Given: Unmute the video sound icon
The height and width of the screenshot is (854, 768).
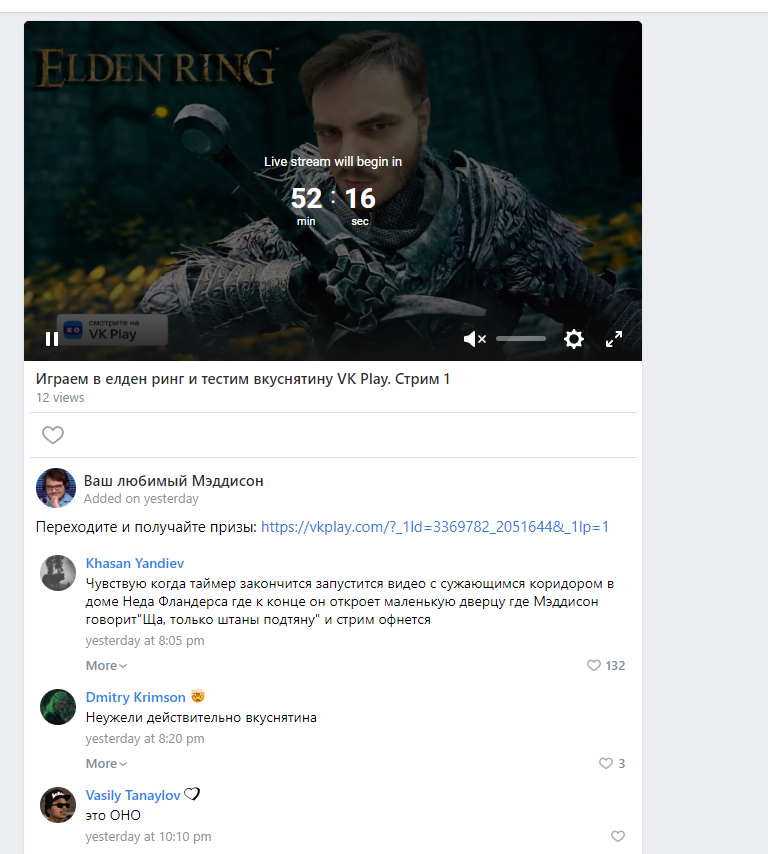Looking at the screenshot, I should (x=474, y=339).
